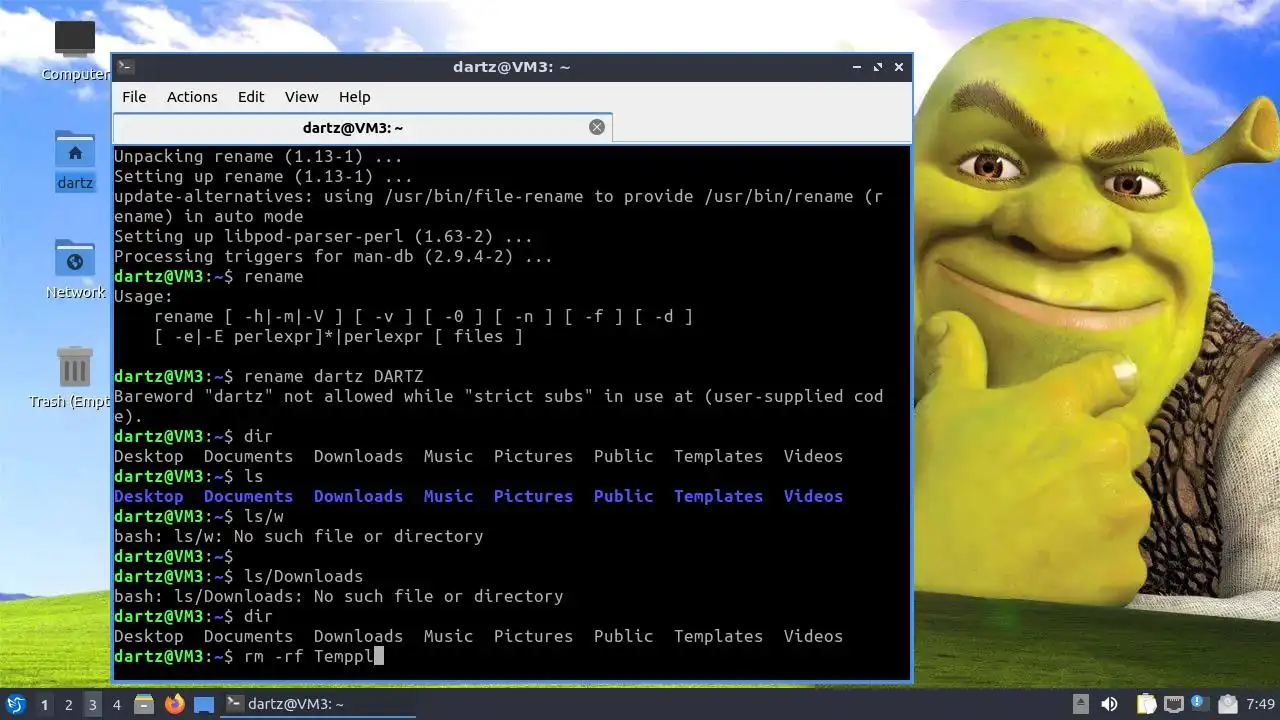Screen dimensions: 1280x720
Task: Click 'bash: ls/w: No such file or directory'
Action: (x=299, y=536)
